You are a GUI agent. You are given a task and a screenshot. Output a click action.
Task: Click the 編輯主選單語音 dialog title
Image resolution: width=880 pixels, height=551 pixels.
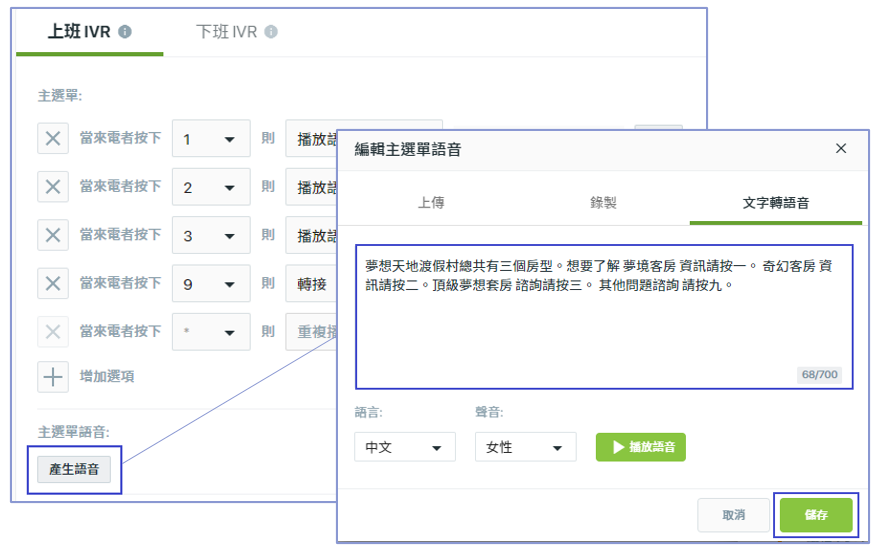pyautogui.click(x=407, y=150)
